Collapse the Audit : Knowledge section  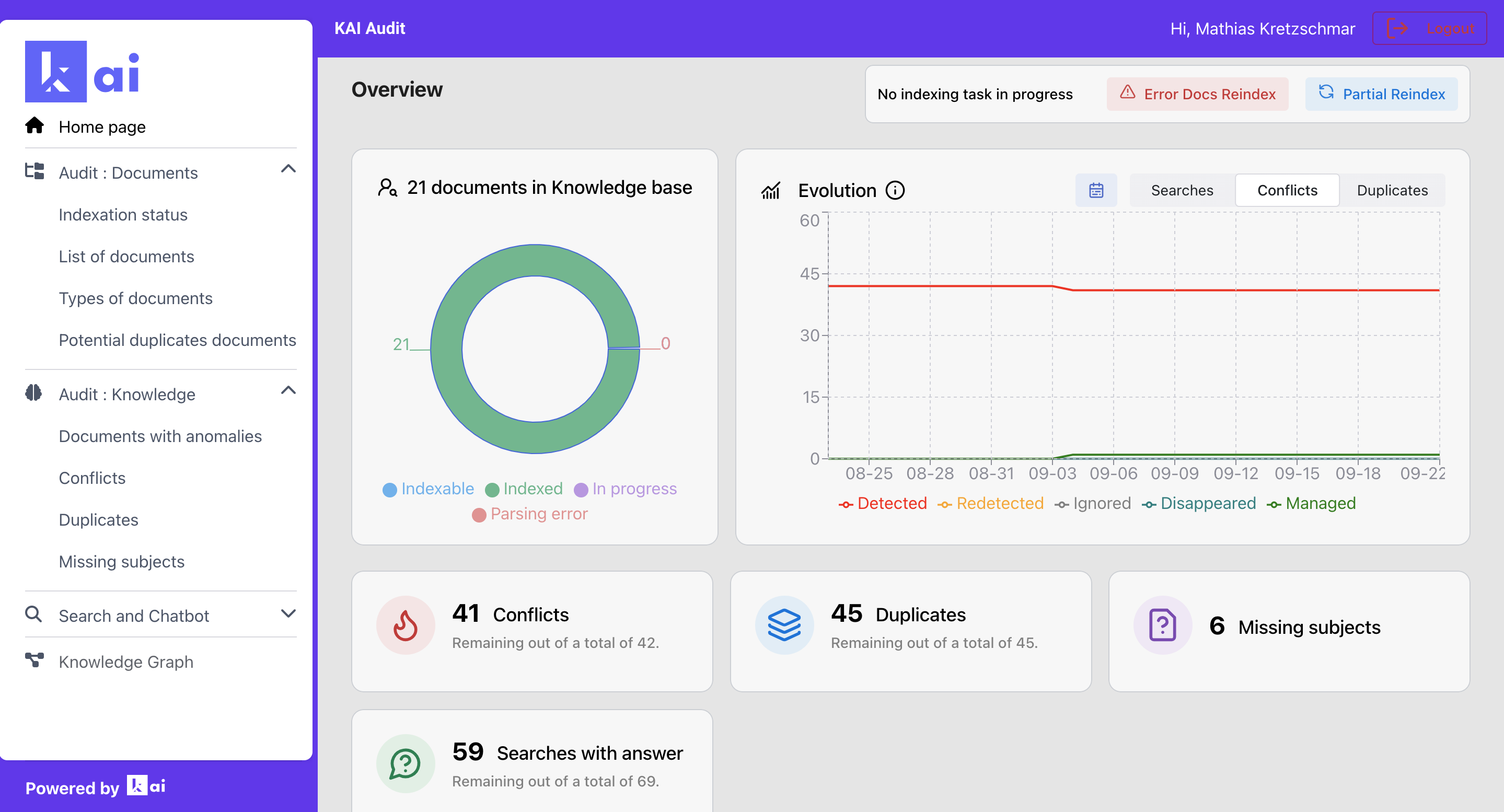pyautogui.click(x=288, y=390)
